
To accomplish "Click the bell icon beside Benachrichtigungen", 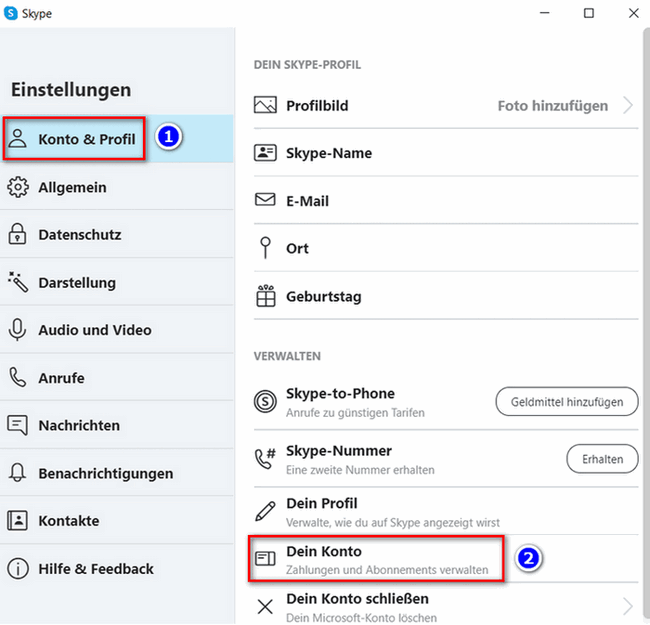I will 17,473.
